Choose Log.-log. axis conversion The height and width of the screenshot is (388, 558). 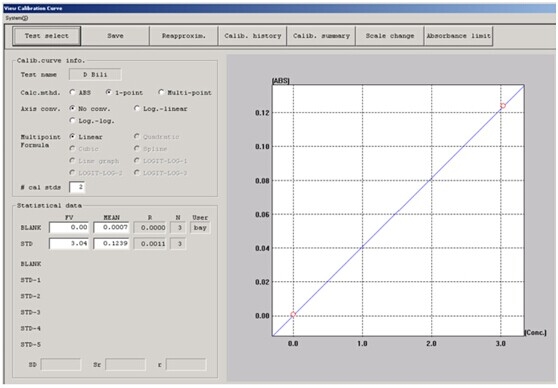pyautogui.click(x=73, y=121)
